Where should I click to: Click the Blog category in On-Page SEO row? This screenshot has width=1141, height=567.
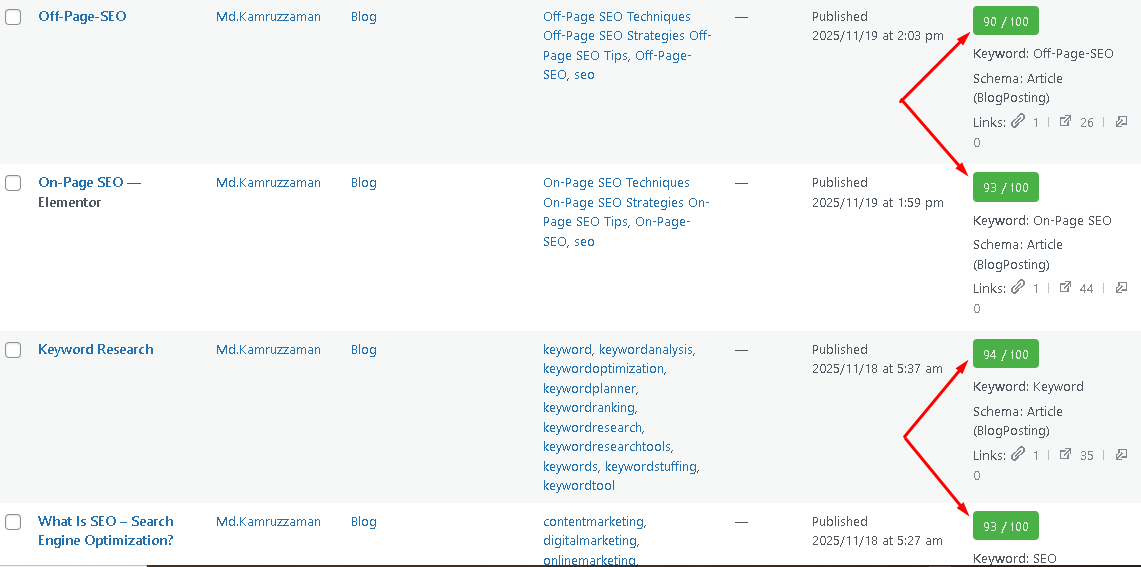364,183
